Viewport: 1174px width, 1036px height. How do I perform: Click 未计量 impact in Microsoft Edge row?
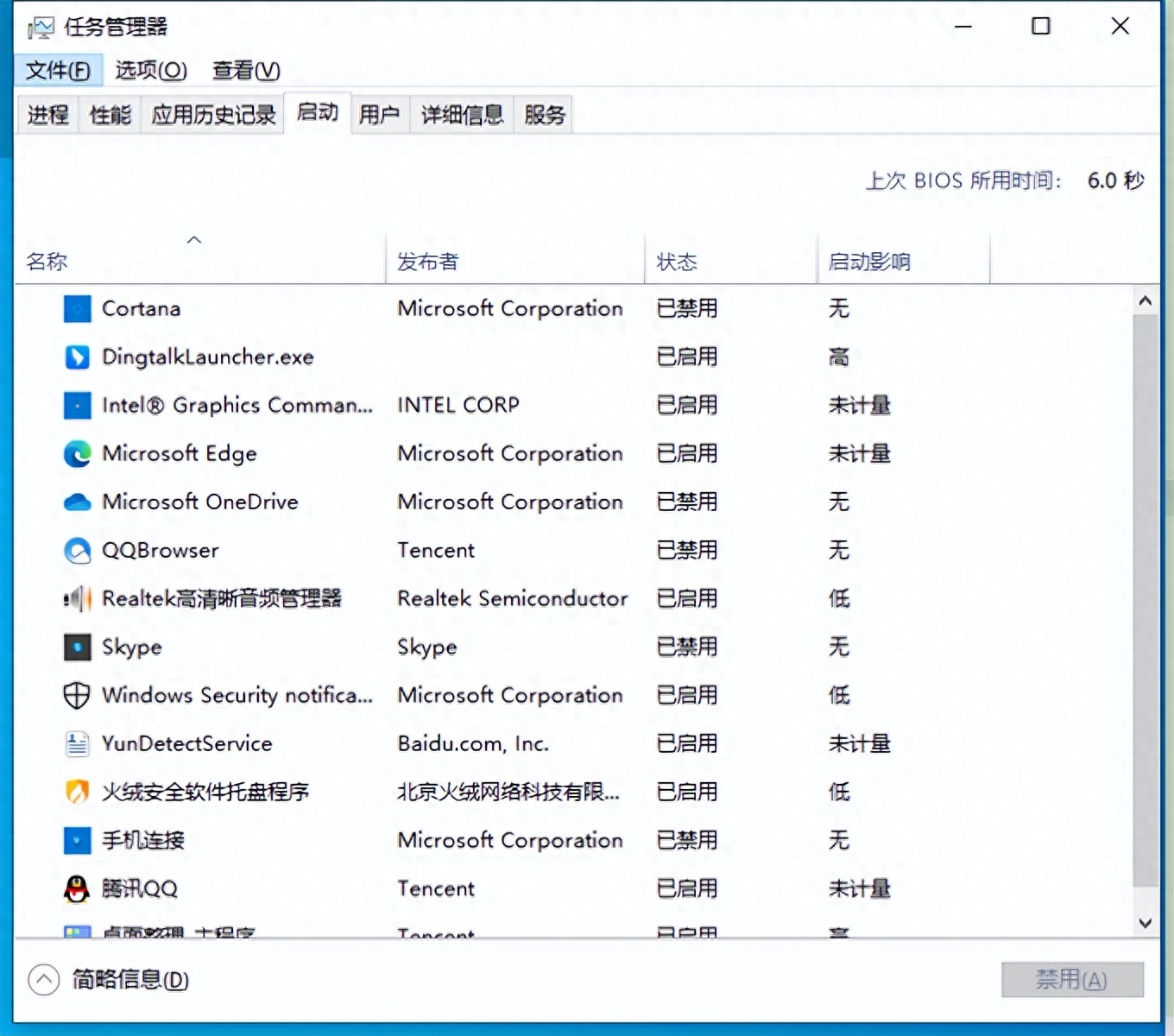pos(860,453)
